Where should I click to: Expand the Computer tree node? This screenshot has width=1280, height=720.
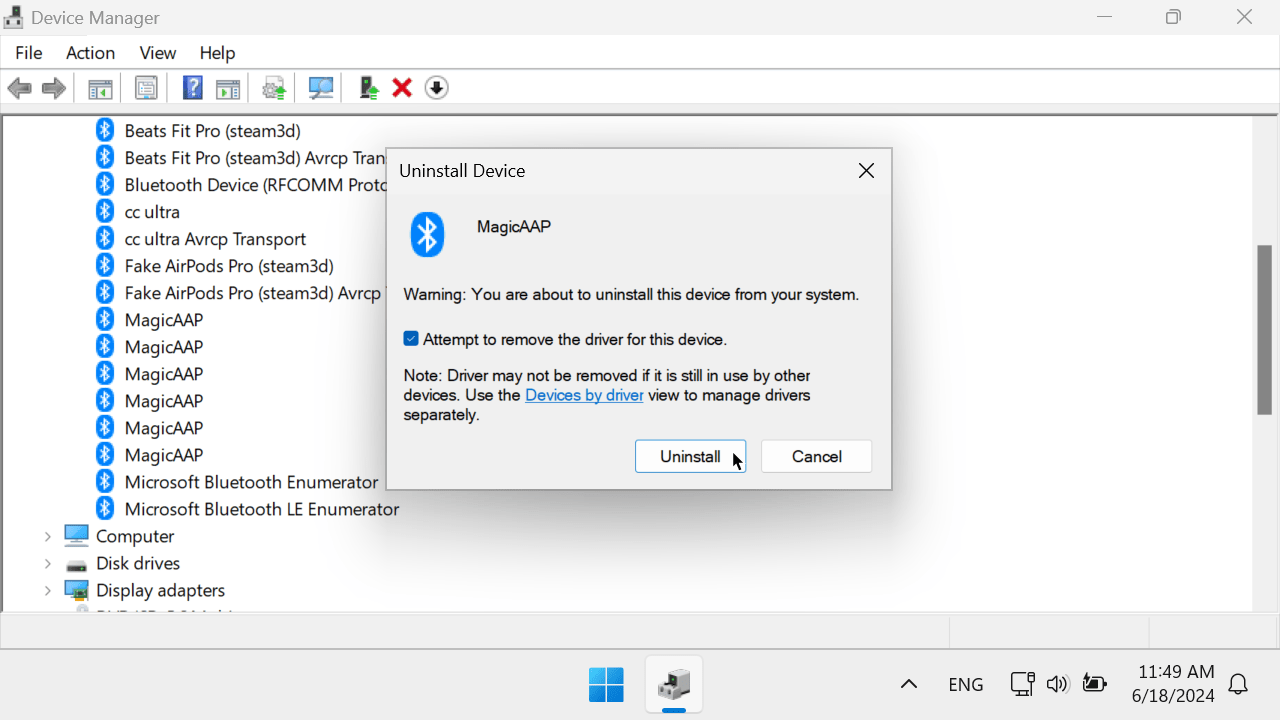tap(47, 537)
